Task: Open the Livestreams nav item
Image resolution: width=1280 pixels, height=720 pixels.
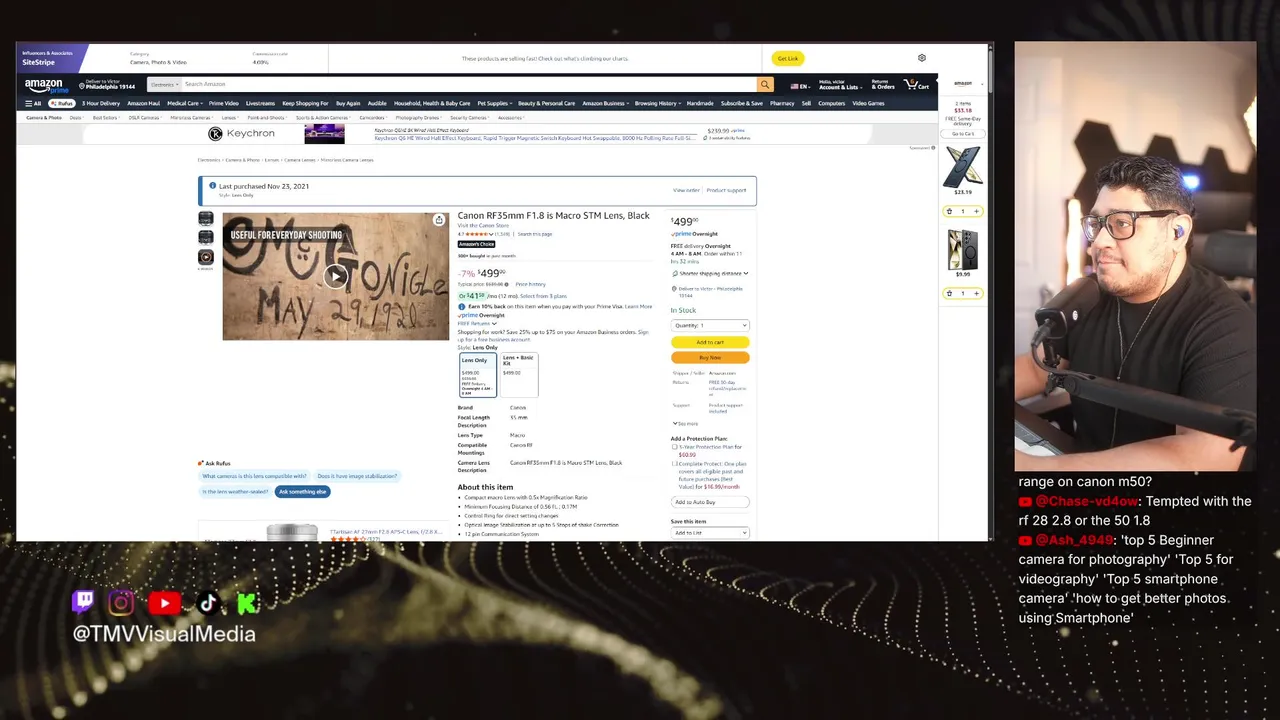Action: (260, 103)
